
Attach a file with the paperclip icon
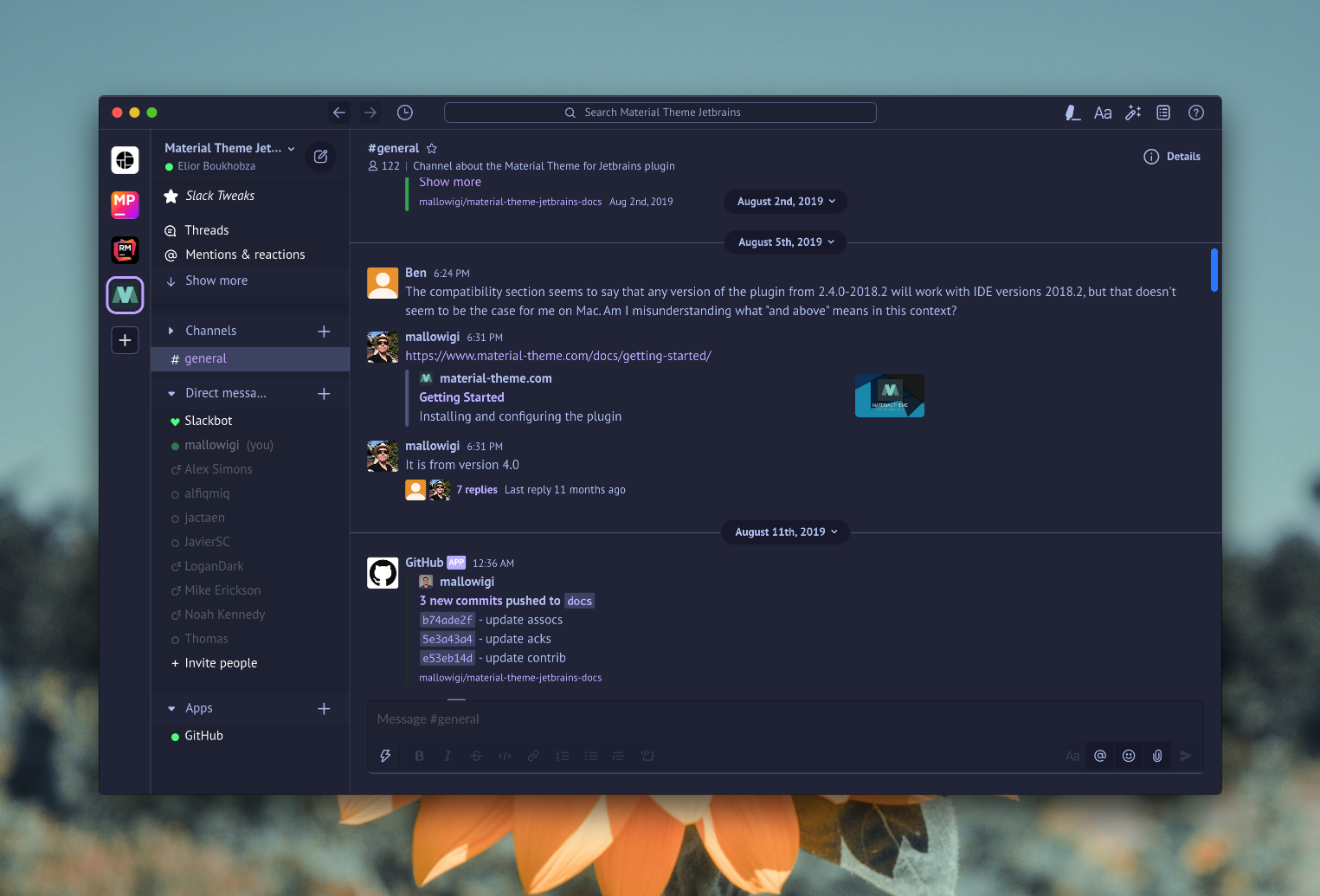pyautogui.click(x=1157, y=756)
